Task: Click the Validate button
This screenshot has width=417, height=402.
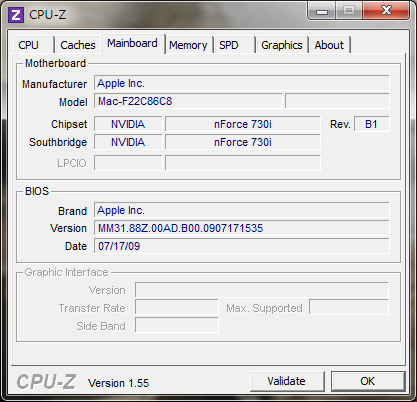Action: tap(287, 381)
